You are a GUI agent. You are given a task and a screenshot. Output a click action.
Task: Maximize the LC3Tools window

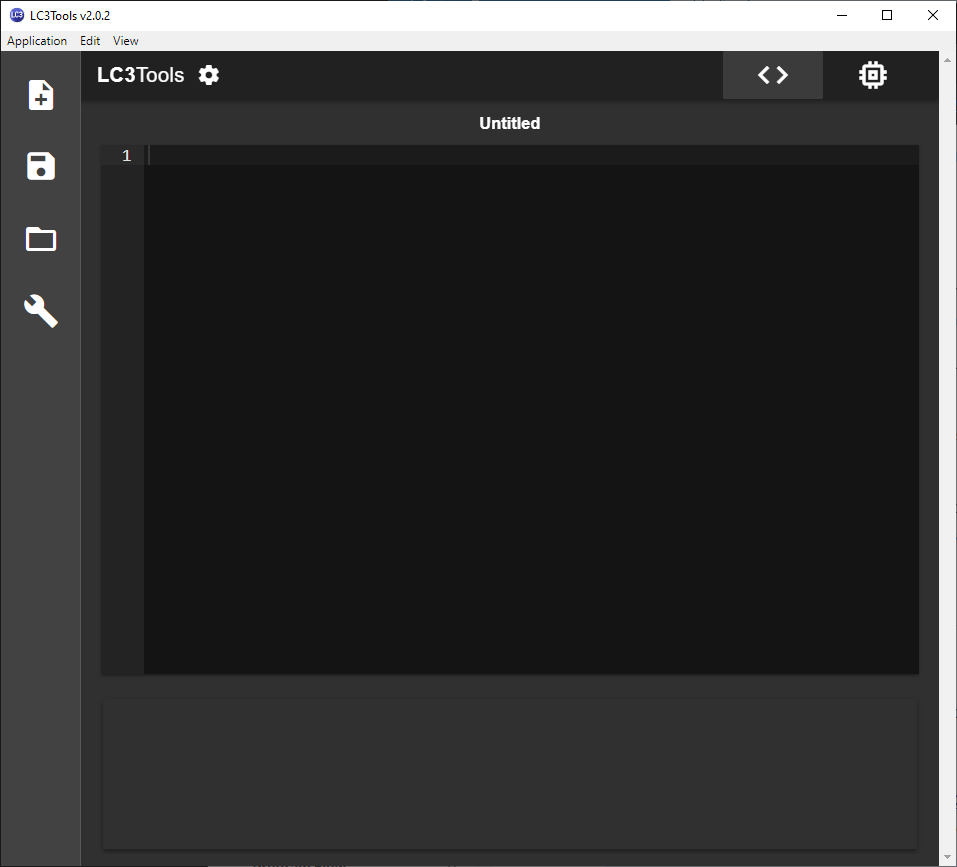coord(887,15)
